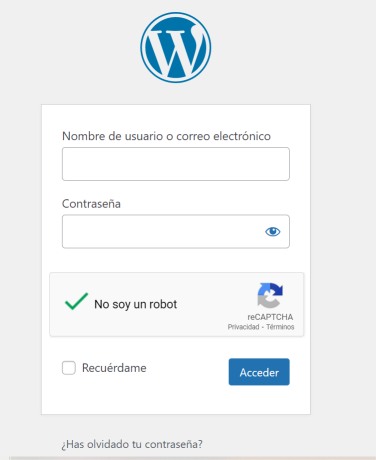
Task: Click the dash between Privacidad and Términos
Action: coord(263,327)
